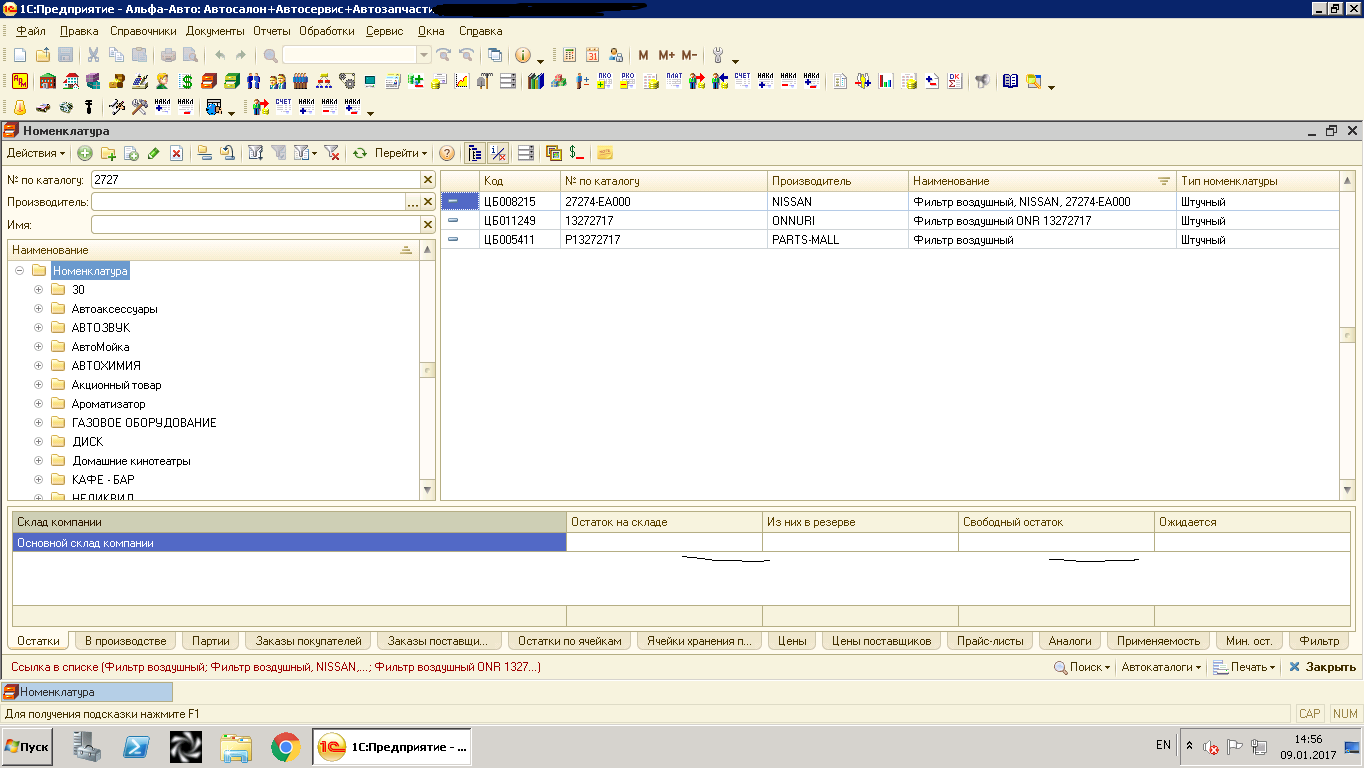Open the Документы menu

(215, 31)
